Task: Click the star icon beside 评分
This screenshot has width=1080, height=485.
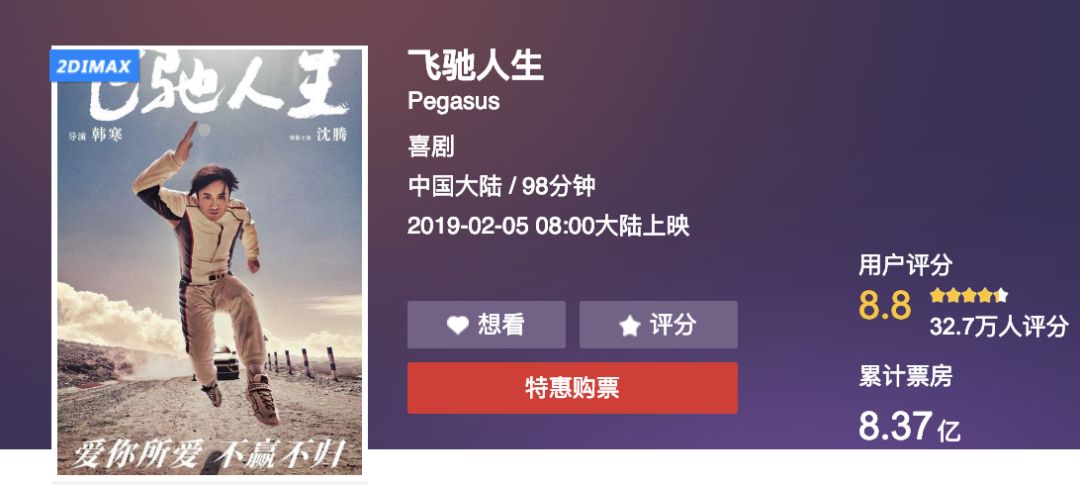Action: pos(630,325)
